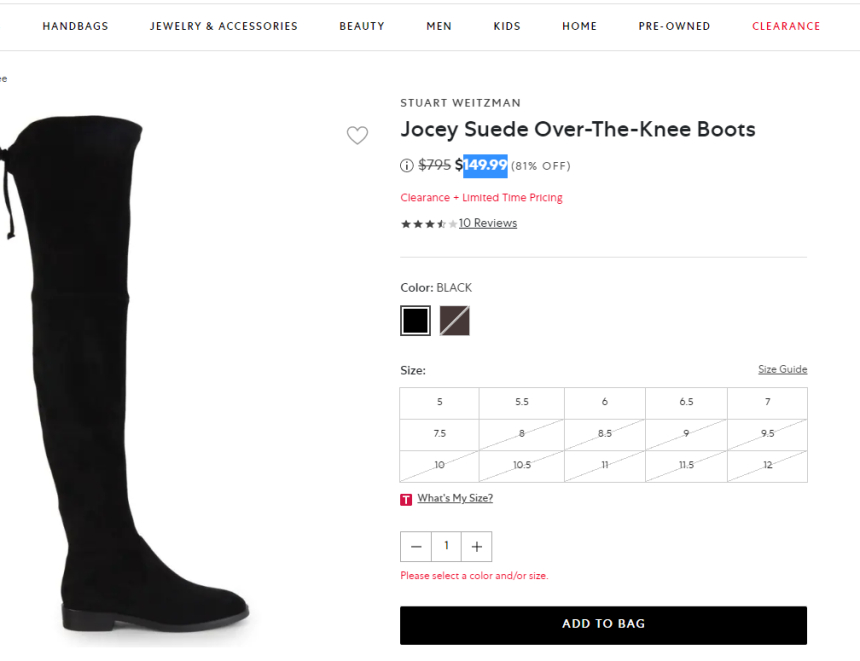Open the 10 Reviews link

tap(488, 223)
